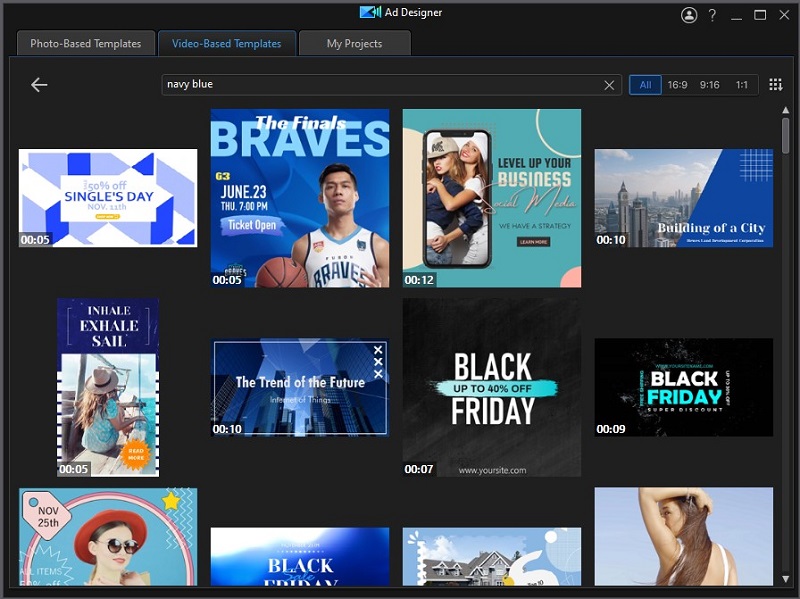Choose the house real estate template
Screen dimensions: 800x599
coord(492,557)
